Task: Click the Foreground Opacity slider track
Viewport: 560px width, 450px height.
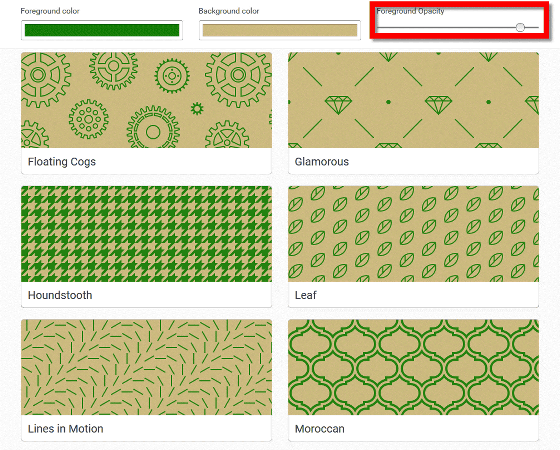Action: [458, 27]
